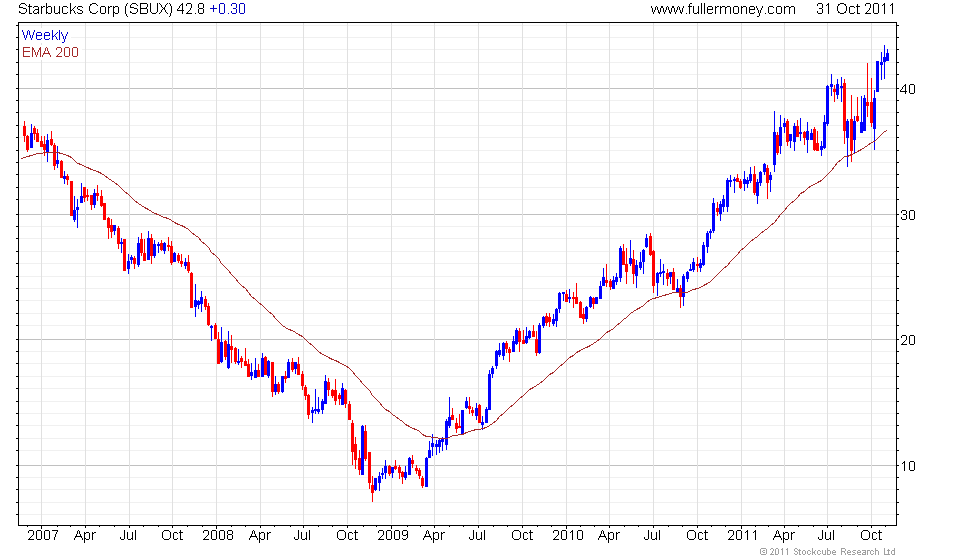Viewport: 980px width, 560px height.
Task: Click the 30 price axis label
Action: pyautogui.click(x=908, y=215)
